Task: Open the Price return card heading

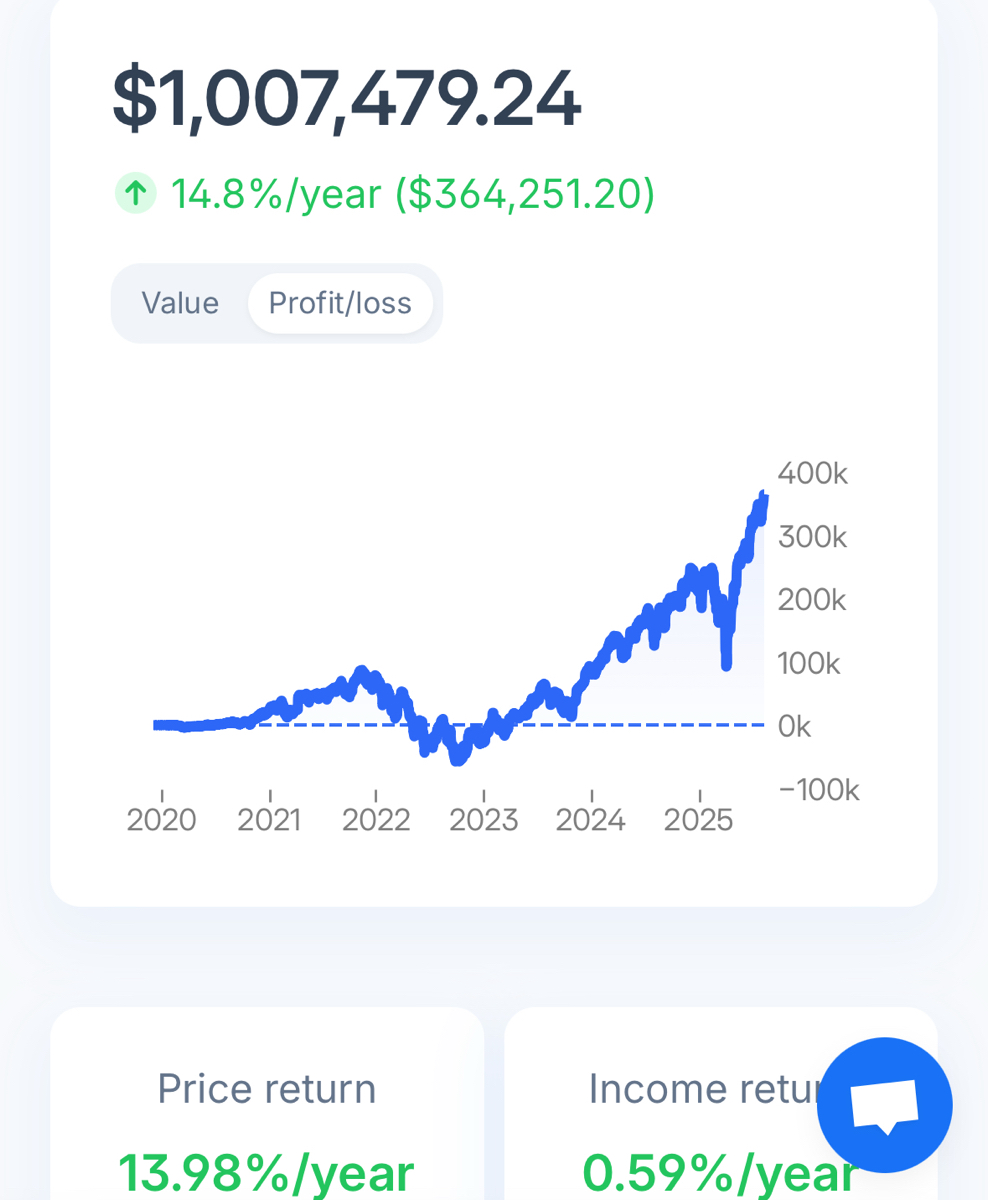Action: [x=267, y=1089]
